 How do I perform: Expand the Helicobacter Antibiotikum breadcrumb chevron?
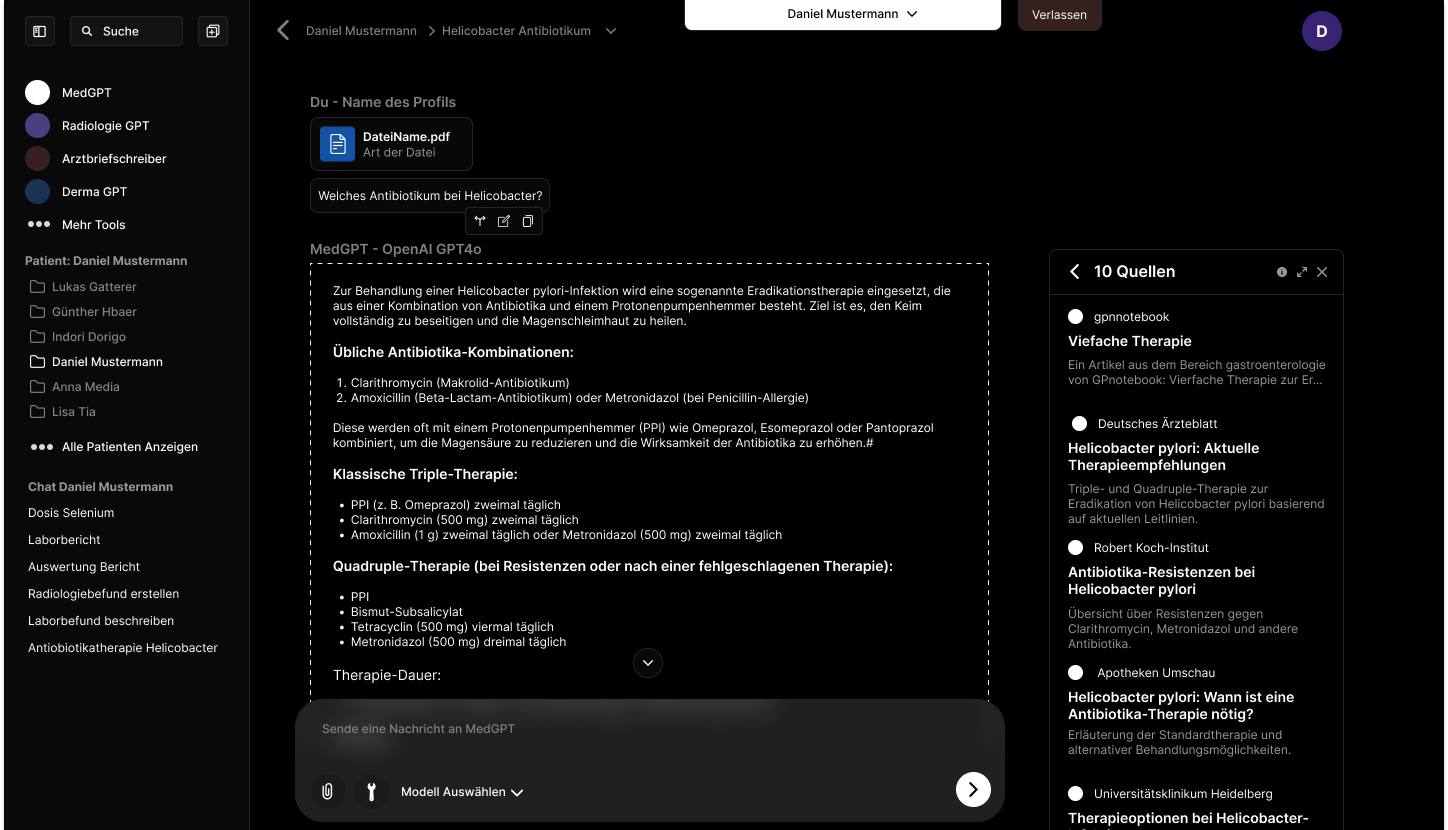[611, 31]
